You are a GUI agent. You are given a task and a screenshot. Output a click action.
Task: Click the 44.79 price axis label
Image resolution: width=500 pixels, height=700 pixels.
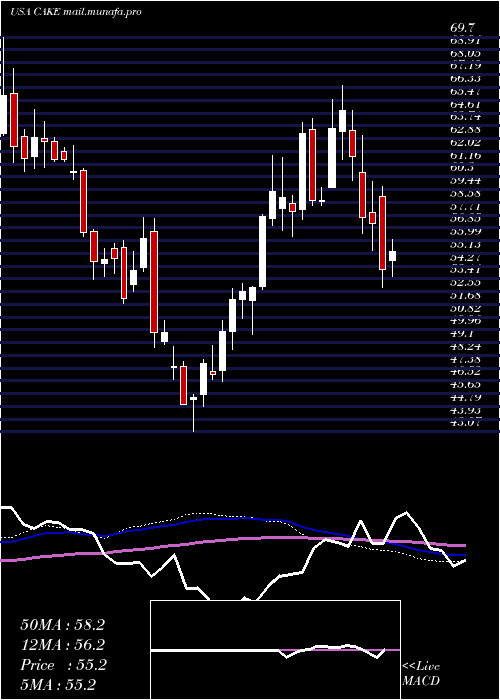pyautogui.click(x=465, y=397)
